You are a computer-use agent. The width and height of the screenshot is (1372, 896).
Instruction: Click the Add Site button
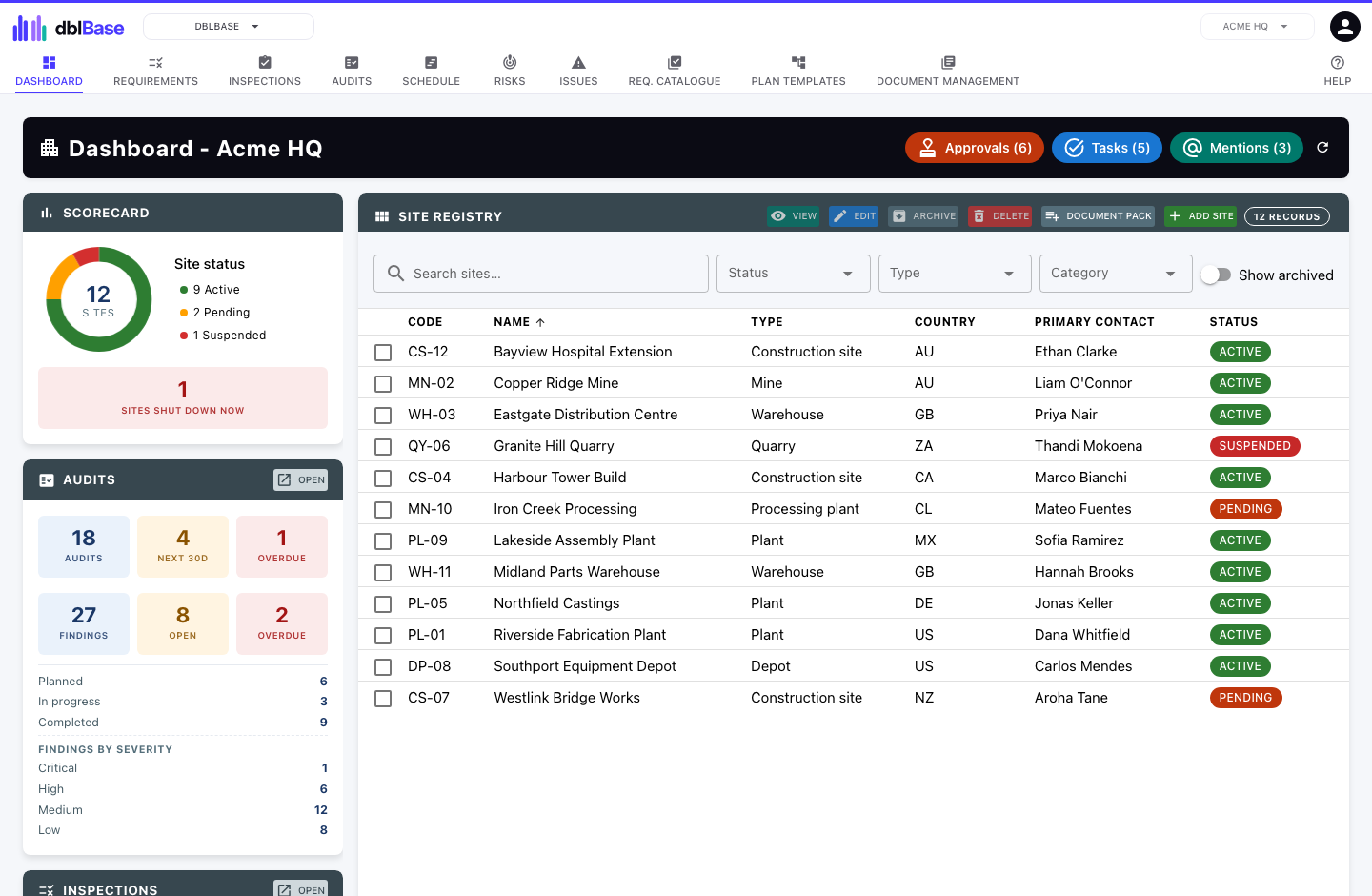tap(1200, 216)
